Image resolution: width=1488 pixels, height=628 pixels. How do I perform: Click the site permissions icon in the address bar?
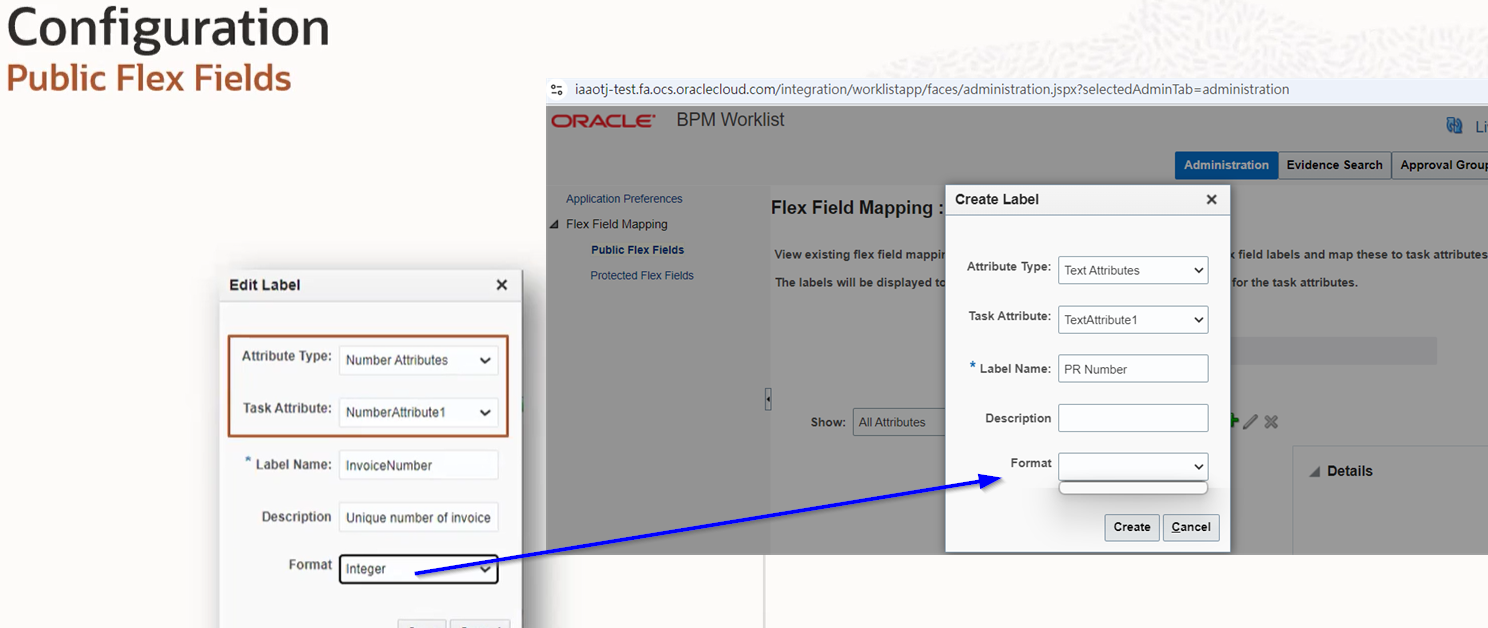tap(557, 89)
